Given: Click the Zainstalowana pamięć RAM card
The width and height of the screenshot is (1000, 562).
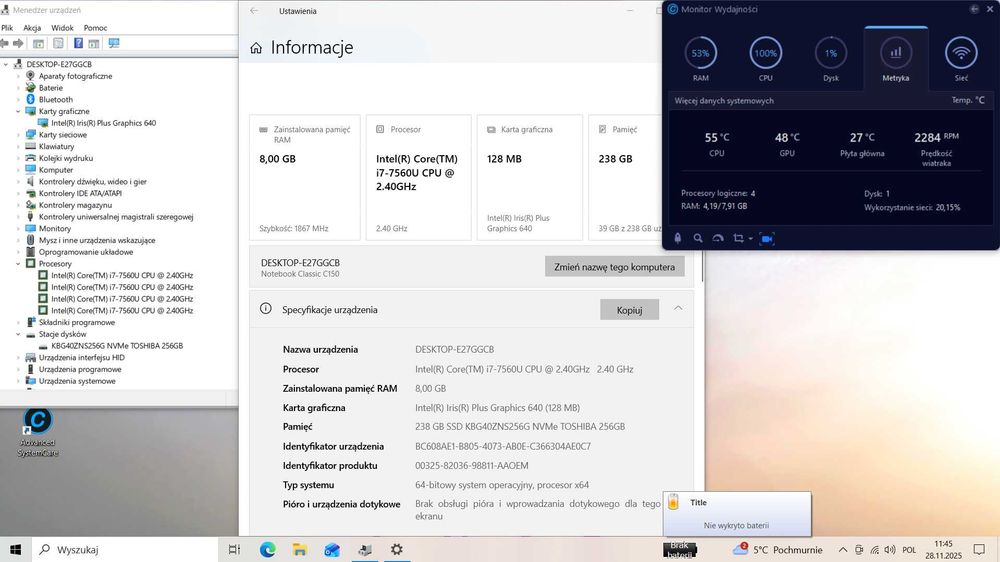Looking at the screenshot, I should [305, 177].
